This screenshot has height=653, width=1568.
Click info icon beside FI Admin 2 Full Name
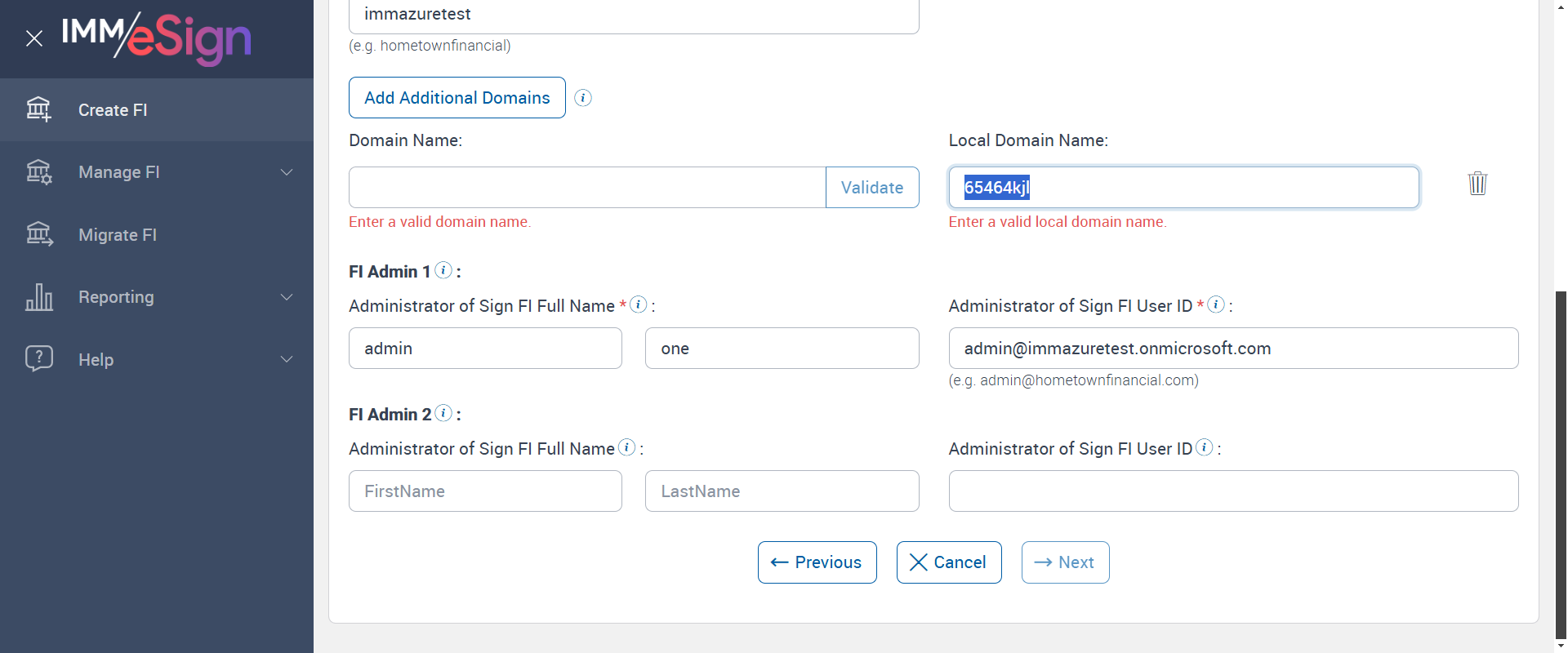[627, 447]
